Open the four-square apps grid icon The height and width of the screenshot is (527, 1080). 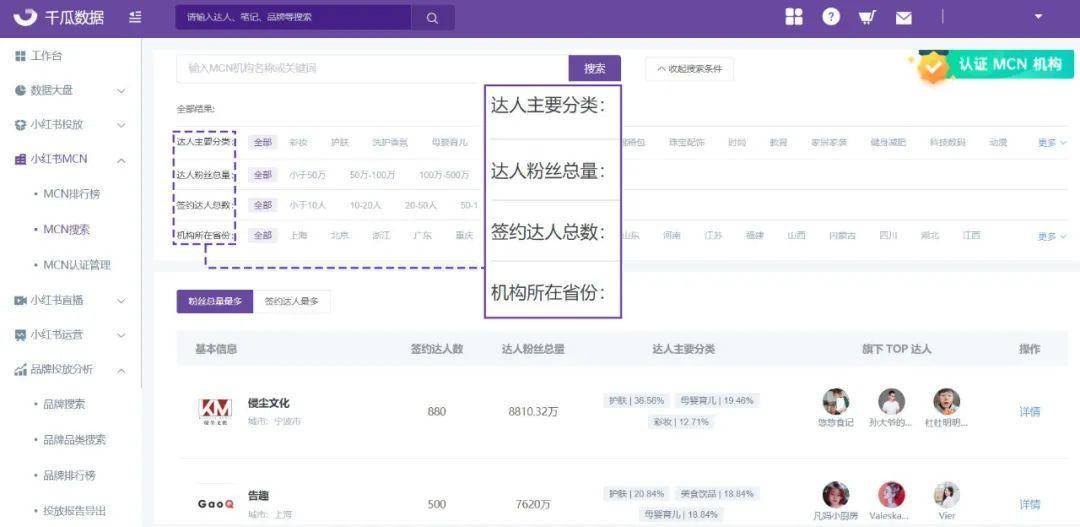pos(794,17)
